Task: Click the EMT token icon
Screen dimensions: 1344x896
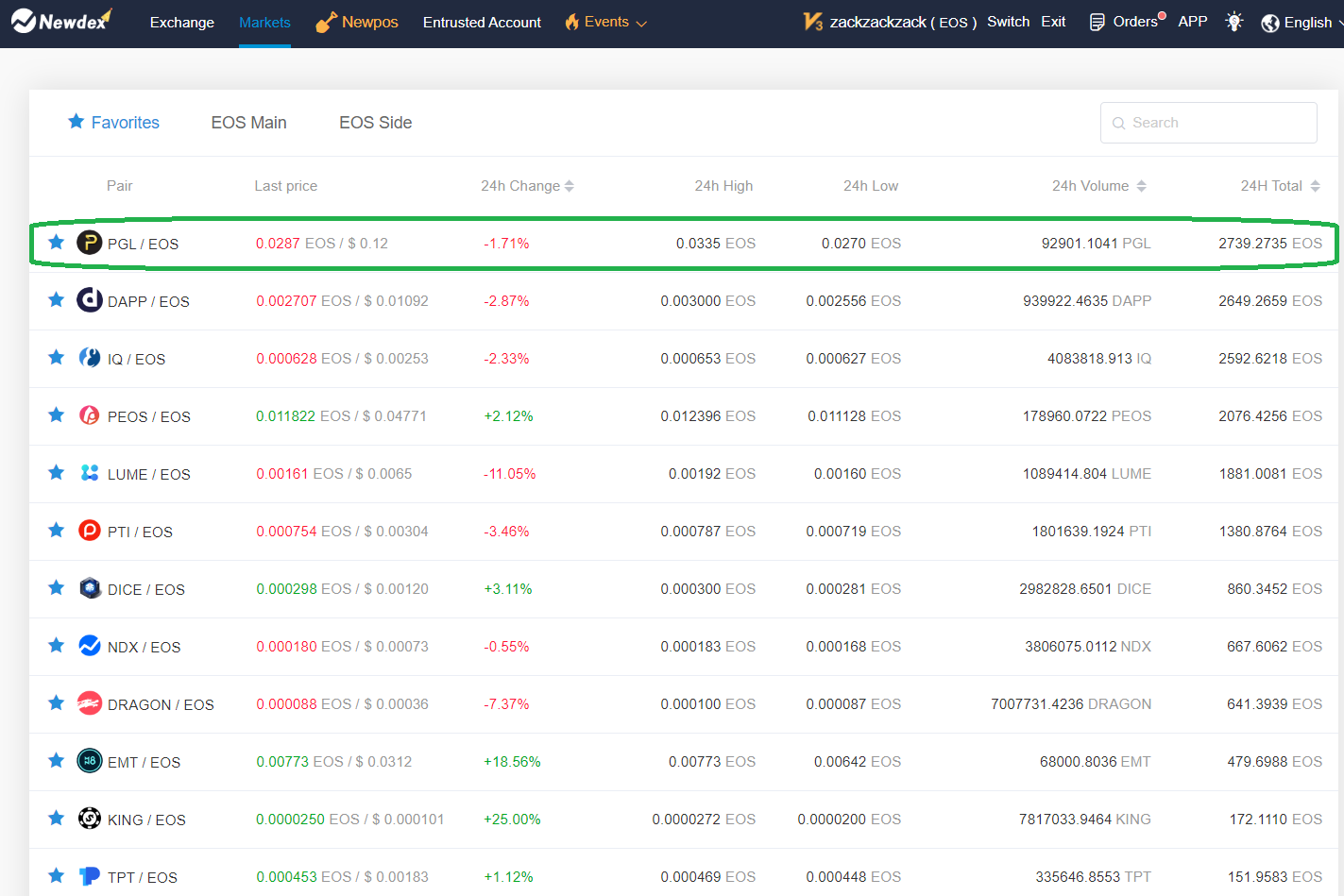Action: click(x=90, y=761)
